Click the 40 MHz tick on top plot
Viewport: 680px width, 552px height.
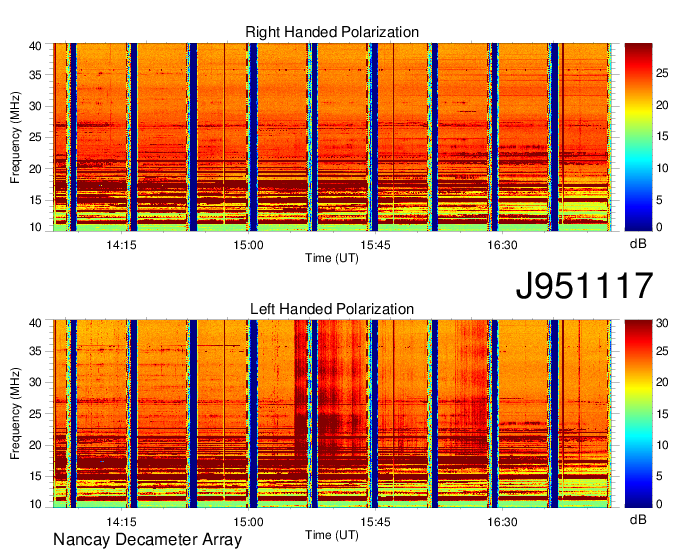[x=35, y=46]
